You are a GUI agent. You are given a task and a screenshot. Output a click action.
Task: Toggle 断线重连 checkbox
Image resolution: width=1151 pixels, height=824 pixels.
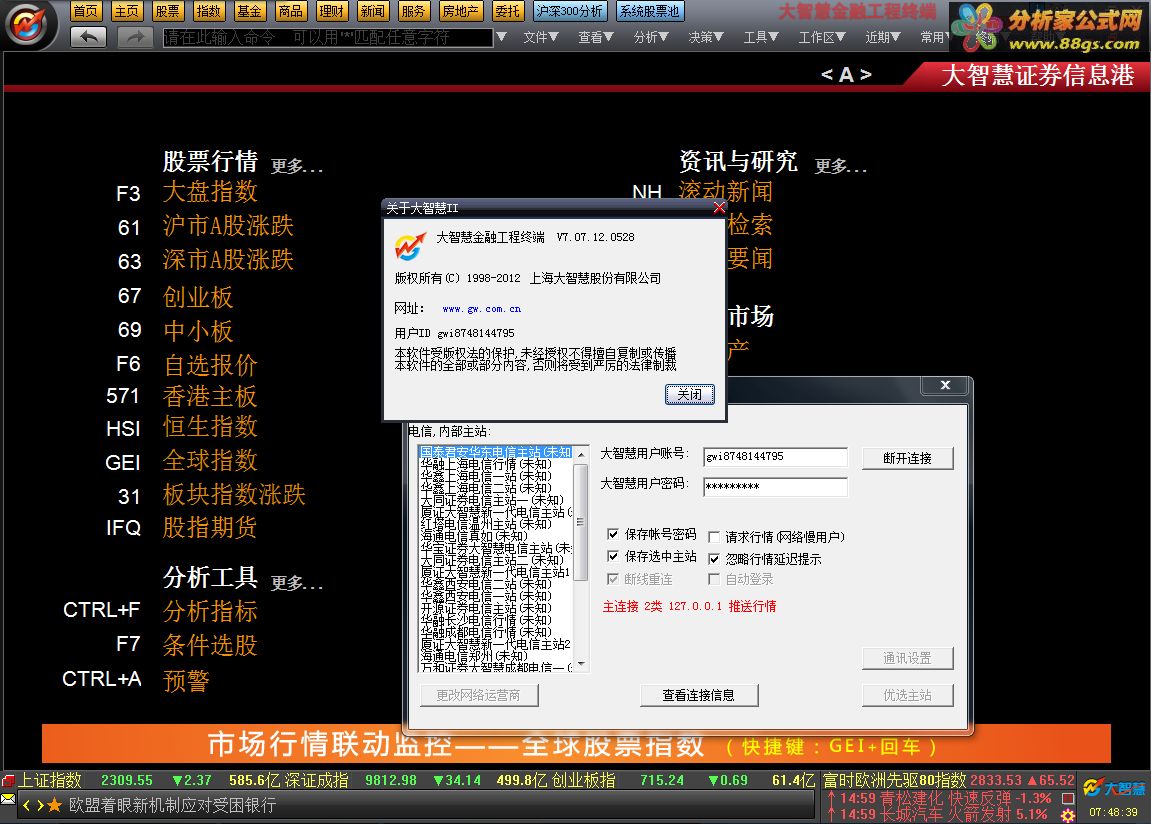pos(613,579)
